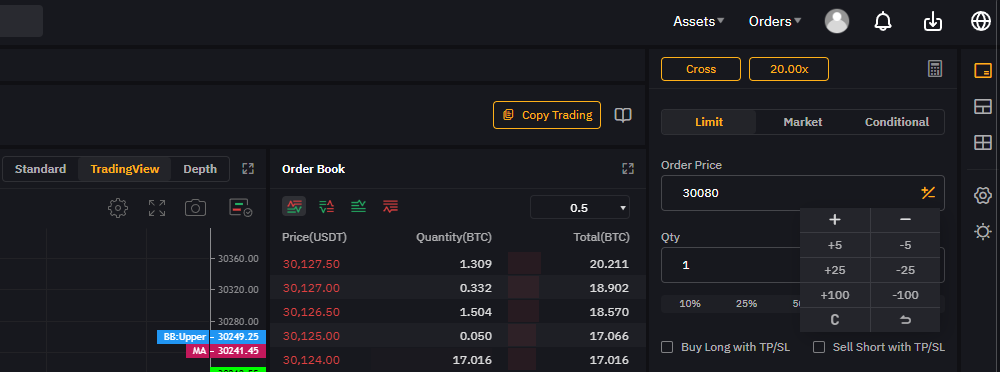
Task: Subtract 25 from the order price
Action: point(905,270)
